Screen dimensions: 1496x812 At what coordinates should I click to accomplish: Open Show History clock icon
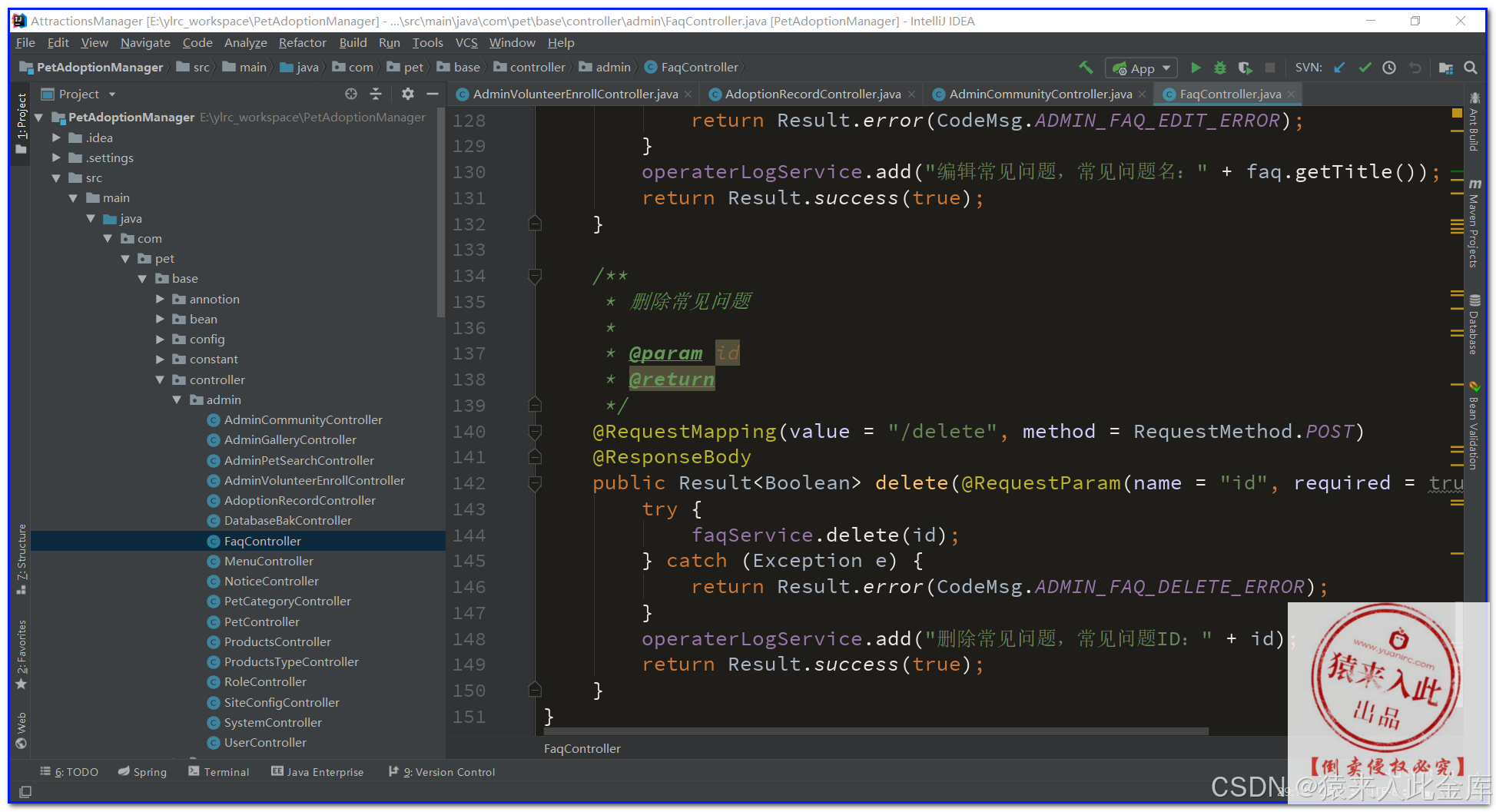point(1389,68)
